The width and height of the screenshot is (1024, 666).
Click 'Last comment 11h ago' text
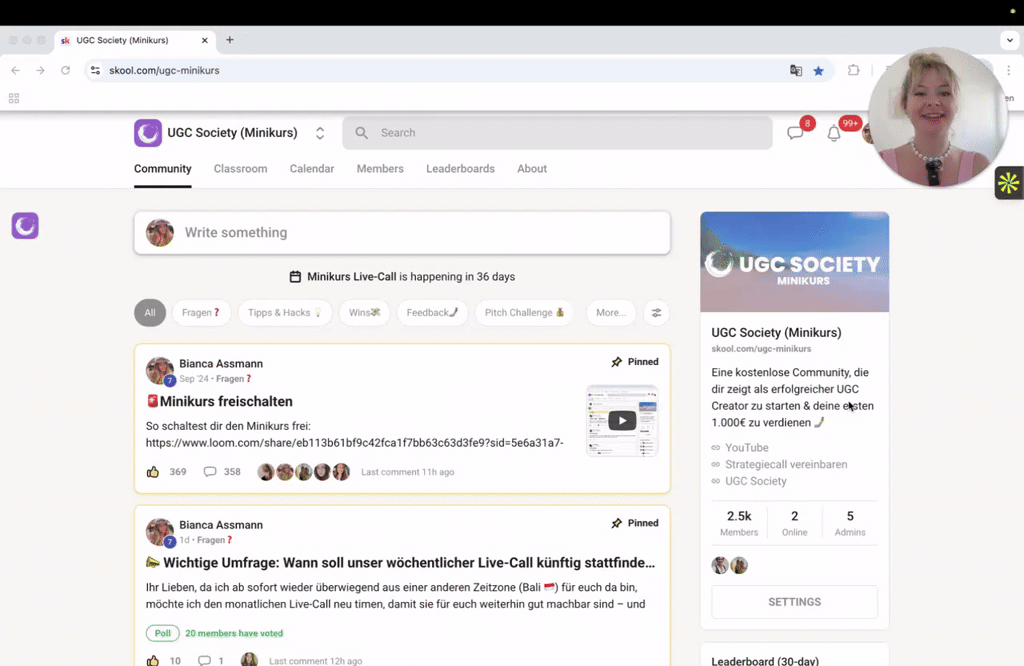coord(408,472)
